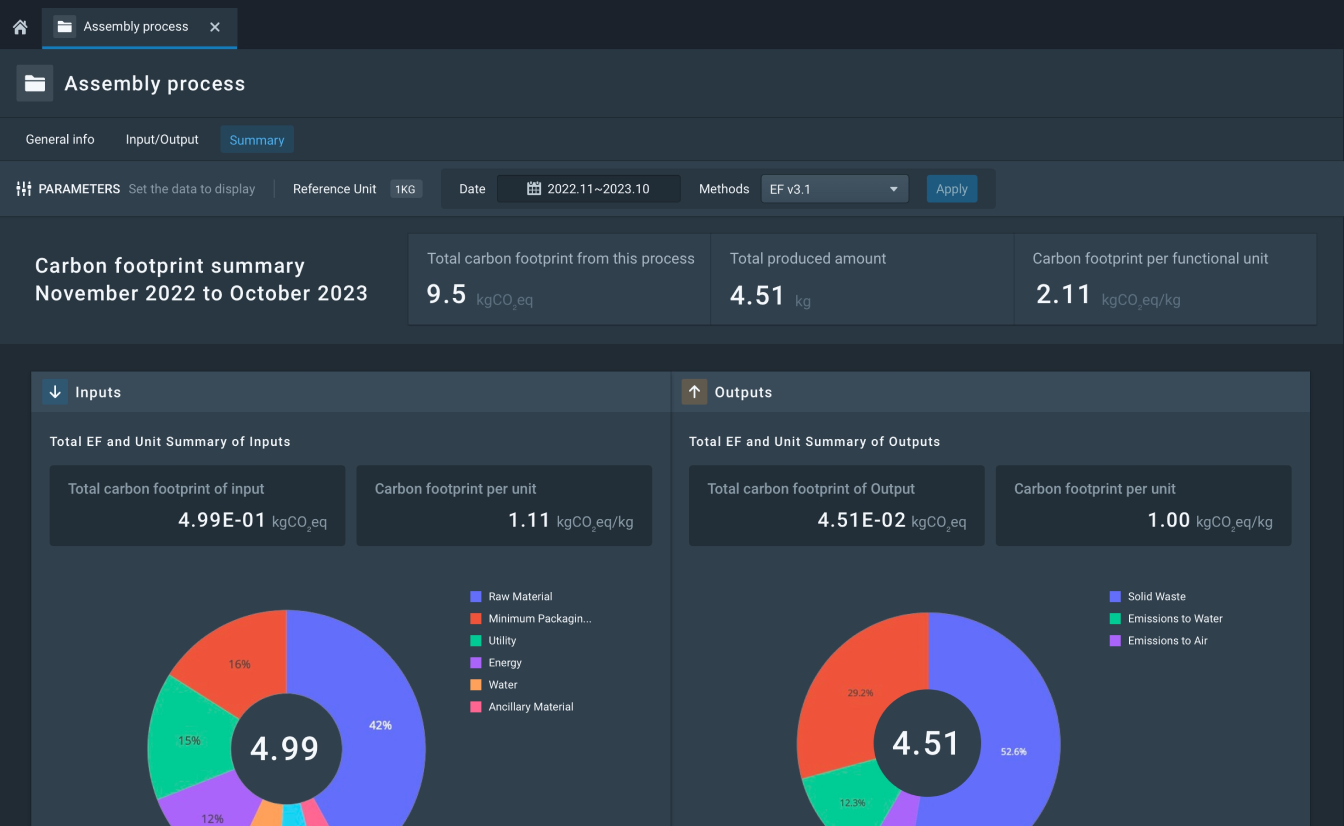Click the 16% red slice of inputs chart

click(239, 664)
